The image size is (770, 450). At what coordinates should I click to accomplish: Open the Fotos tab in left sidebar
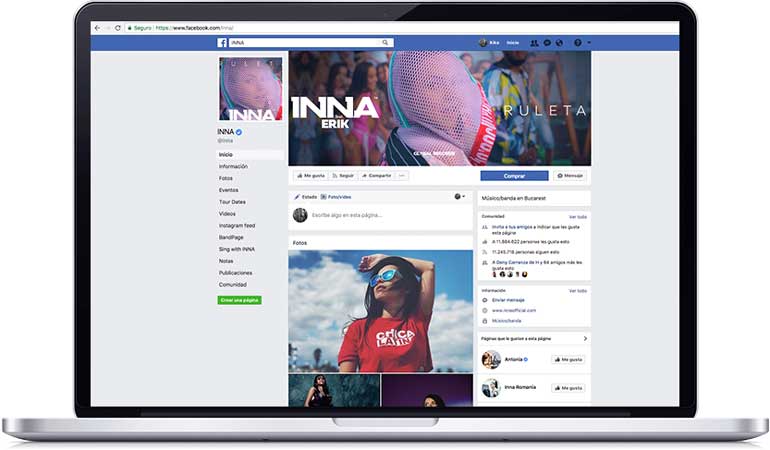click(x=226, y=178)
